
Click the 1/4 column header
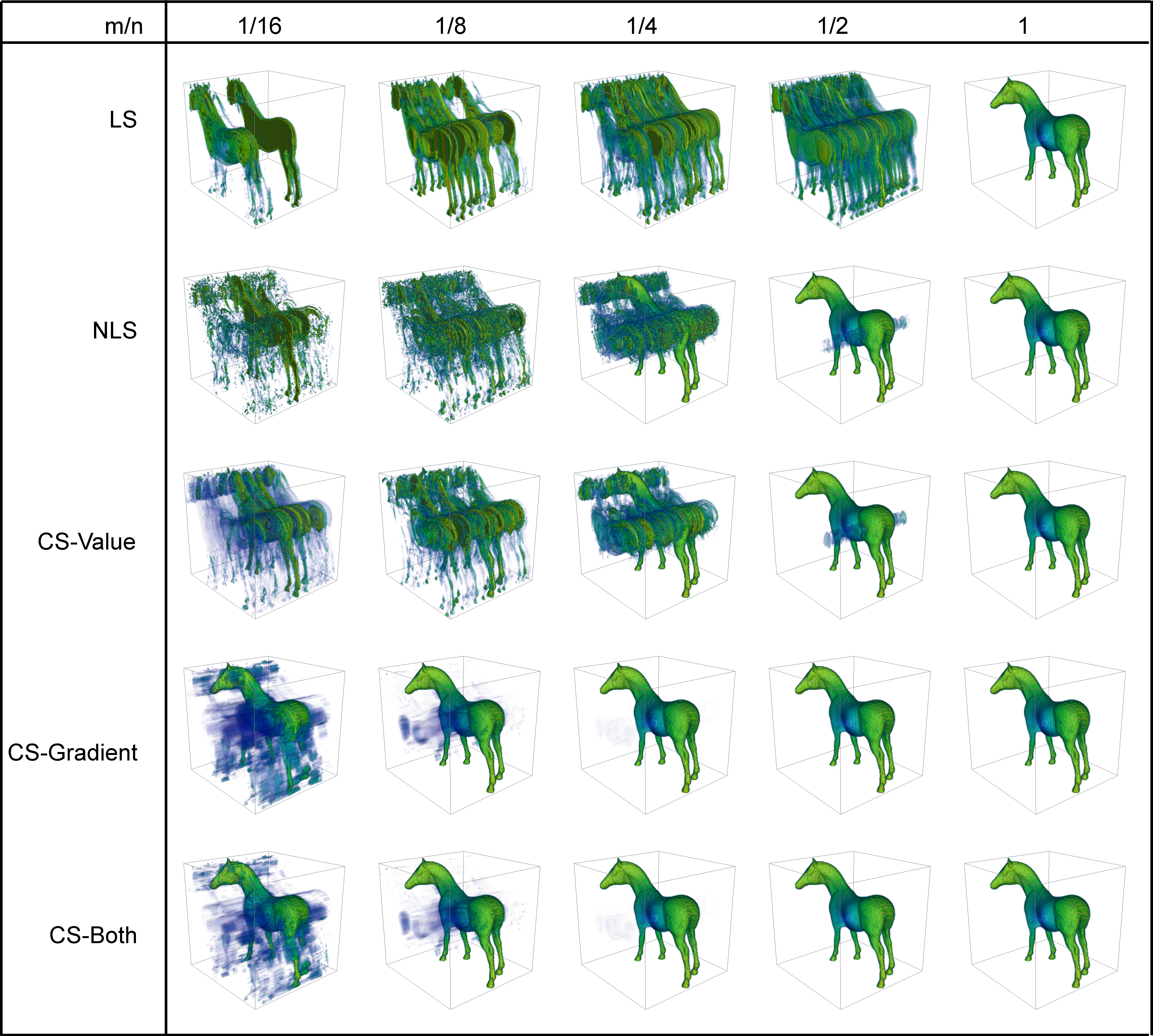click(641, 26)
